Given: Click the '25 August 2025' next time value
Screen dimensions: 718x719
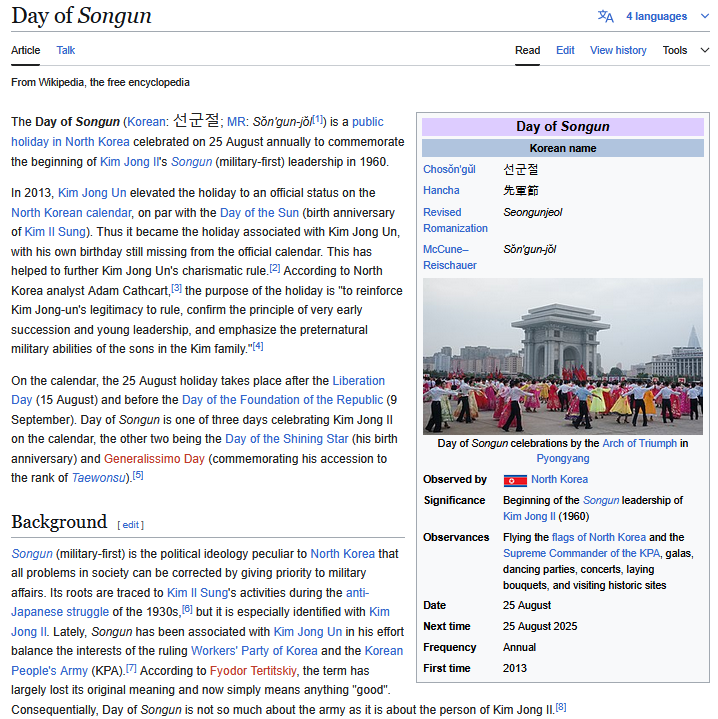Looking at the screenshot, I should (540, 626).
